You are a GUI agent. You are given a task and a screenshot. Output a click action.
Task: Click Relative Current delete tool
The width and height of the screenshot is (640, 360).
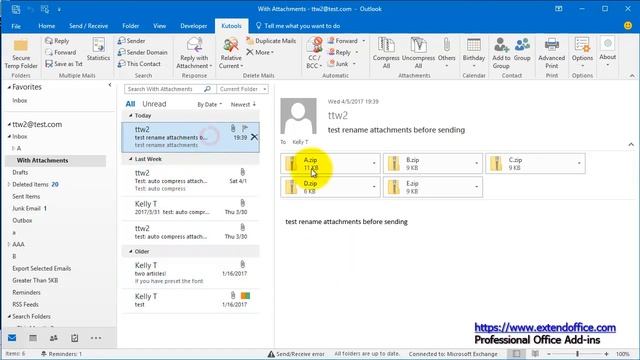231,53
